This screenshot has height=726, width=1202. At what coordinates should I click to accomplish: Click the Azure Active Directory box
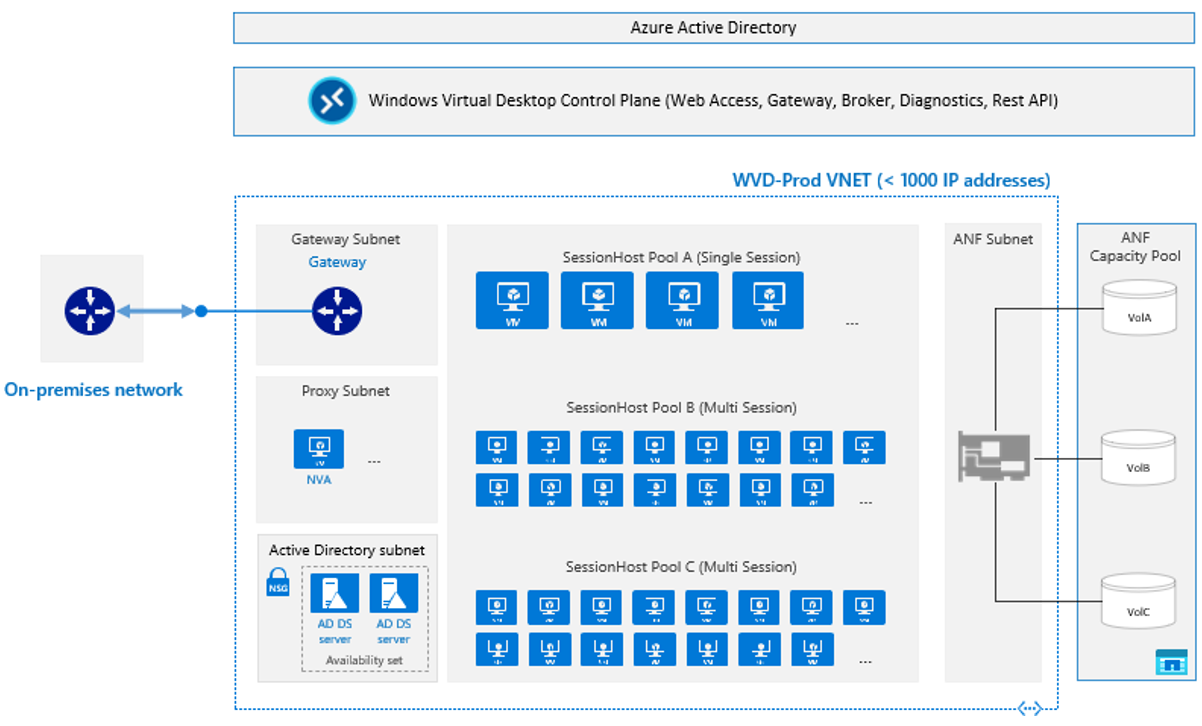[713, 28]
